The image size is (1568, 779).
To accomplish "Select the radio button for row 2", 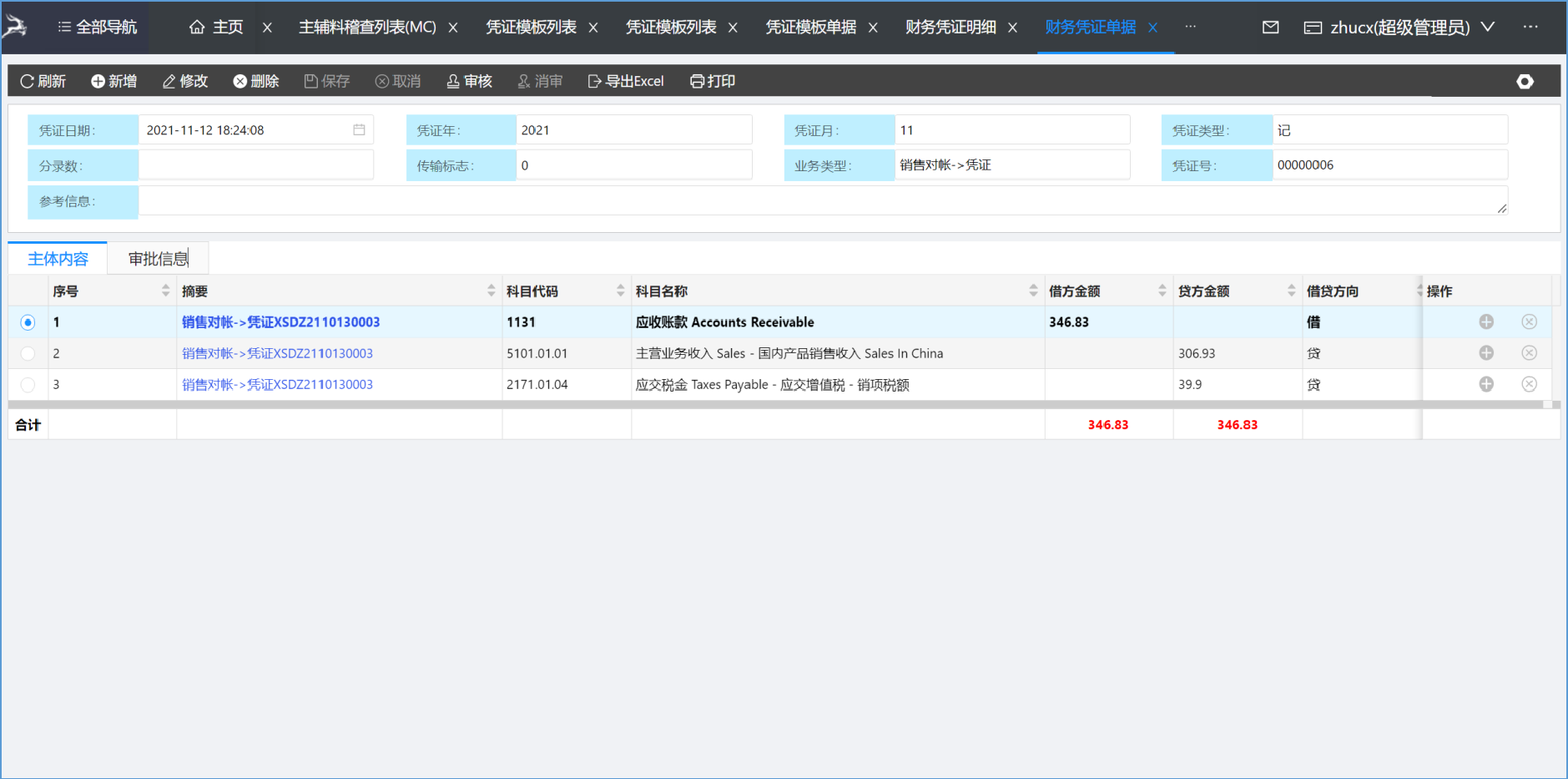I will (x=28, y=353).
